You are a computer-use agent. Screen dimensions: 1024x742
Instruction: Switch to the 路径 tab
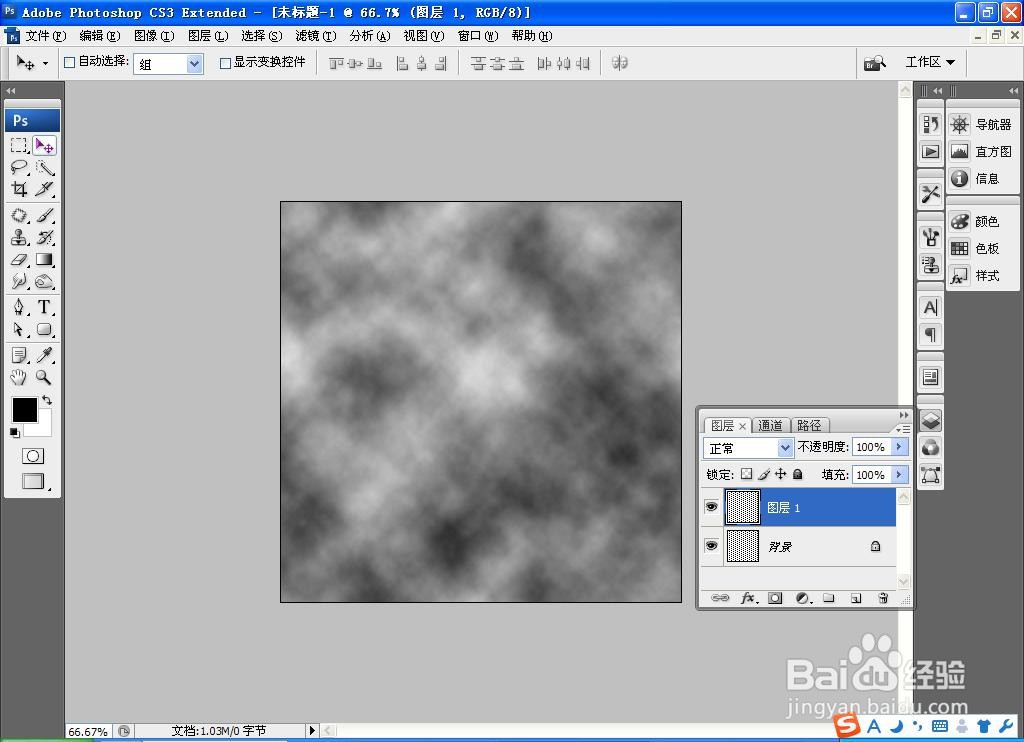click(x=810, y=425)
